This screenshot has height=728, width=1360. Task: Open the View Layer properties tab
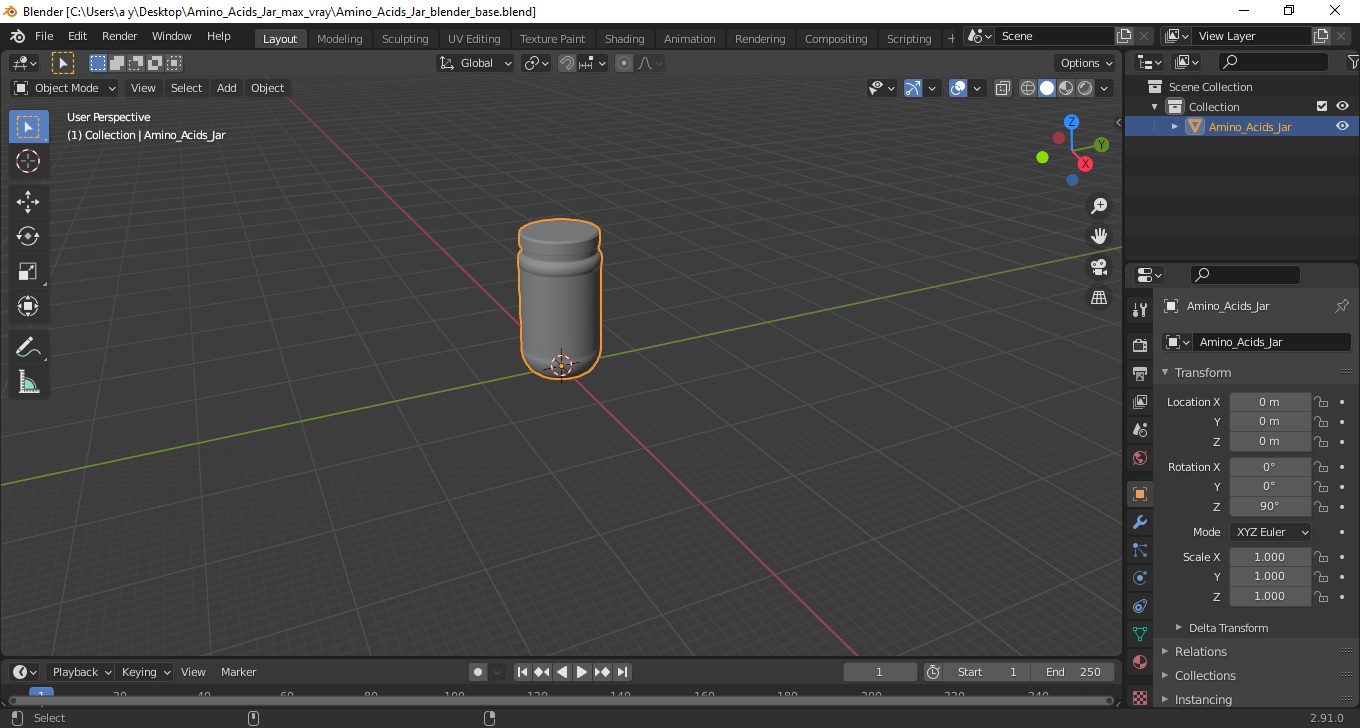(1140, 402)
